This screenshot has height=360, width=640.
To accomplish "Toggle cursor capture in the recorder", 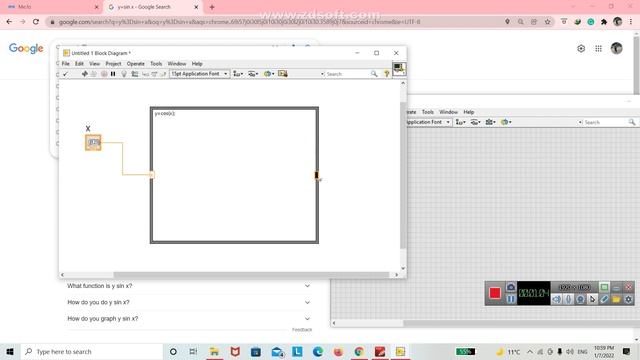I will coord(592,299).
